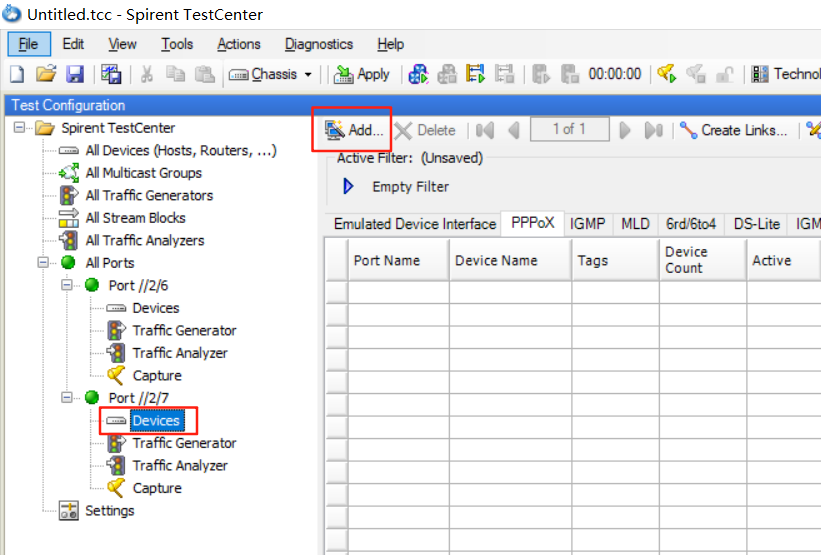Click the Device Count column header
This screenshot has height=555, width=821.
[703, 260]
